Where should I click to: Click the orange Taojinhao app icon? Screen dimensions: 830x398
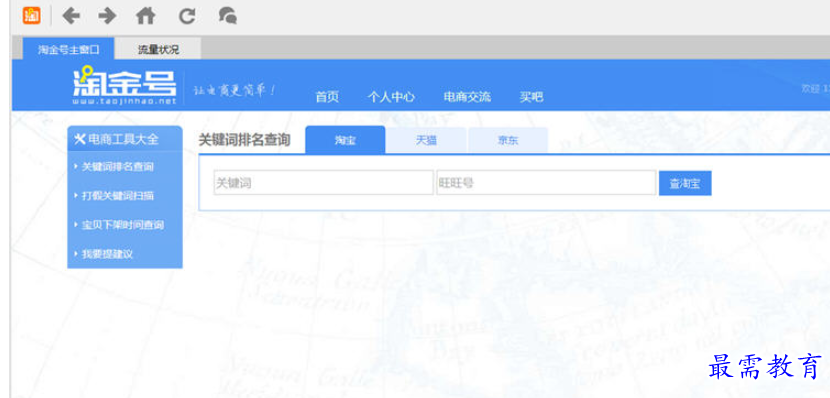pos(32,16)
